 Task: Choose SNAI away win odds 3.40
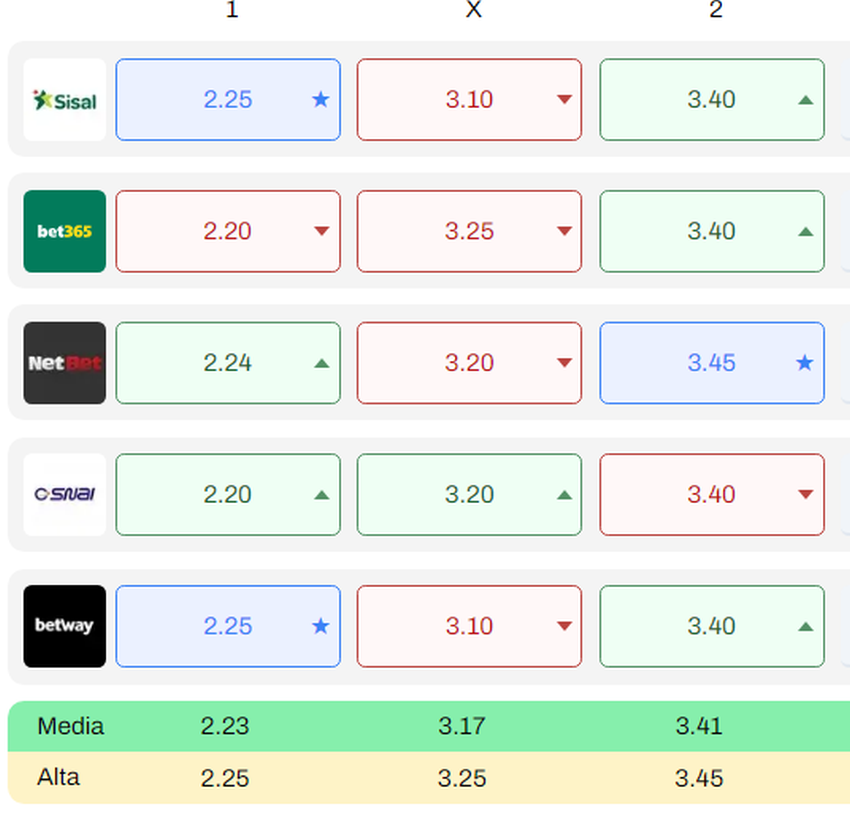[712, 494]
